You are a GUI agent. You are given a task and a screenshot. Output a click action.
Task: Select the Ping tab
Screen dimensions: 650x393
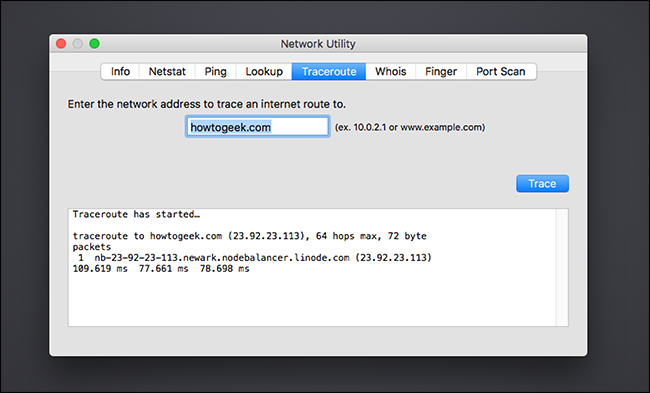(x=216, y=71)
